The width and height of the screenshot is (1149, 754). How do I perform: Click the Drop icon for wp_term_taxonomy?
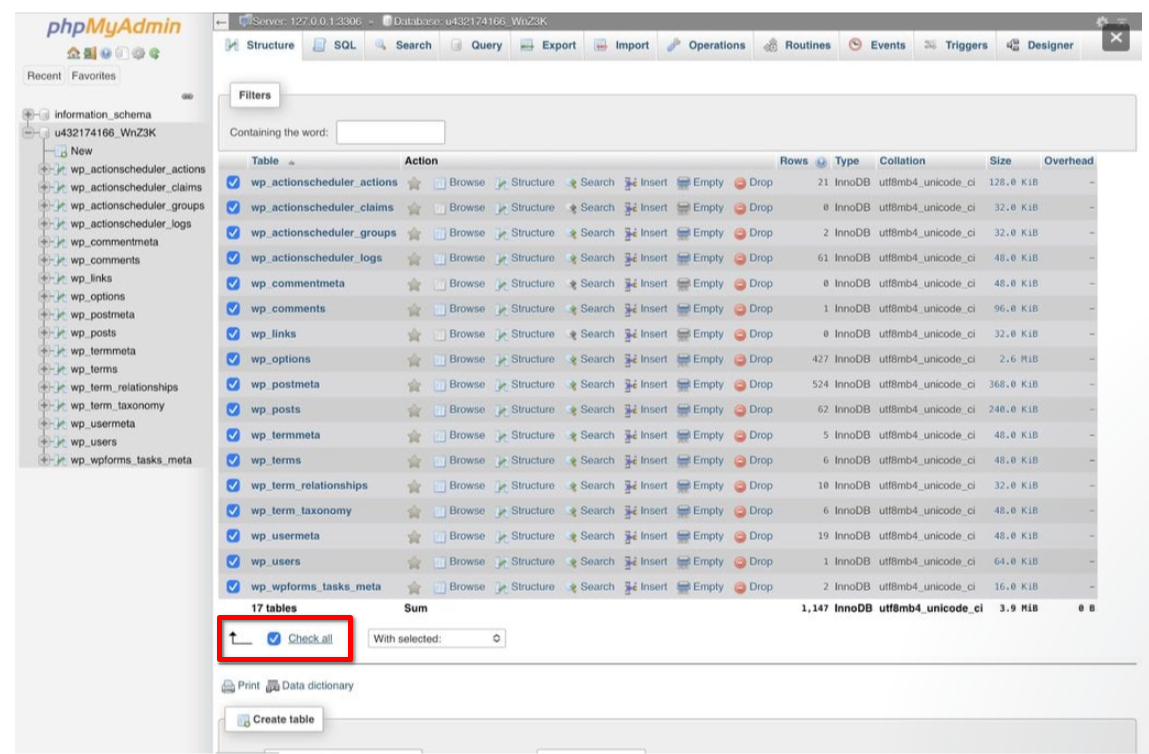[x=740, y=511]
